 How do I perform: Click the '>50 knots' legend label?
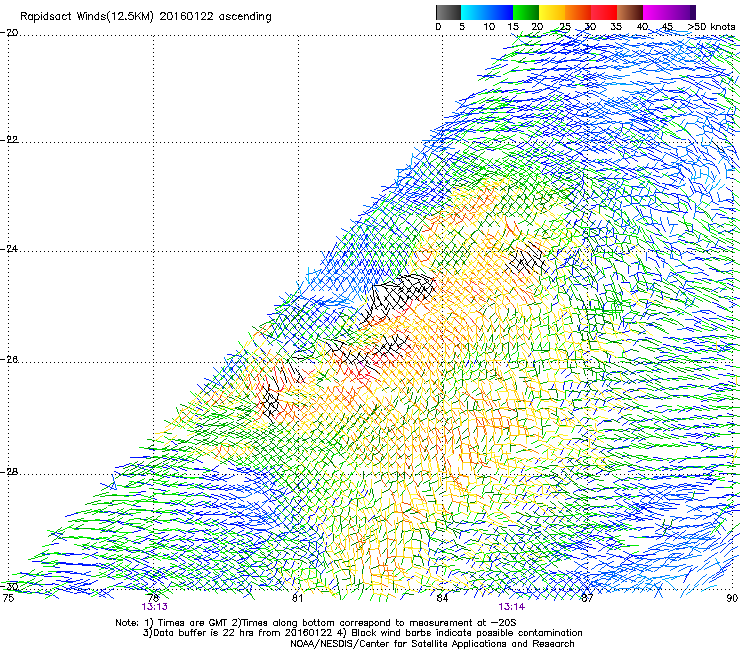pos(711,27)
